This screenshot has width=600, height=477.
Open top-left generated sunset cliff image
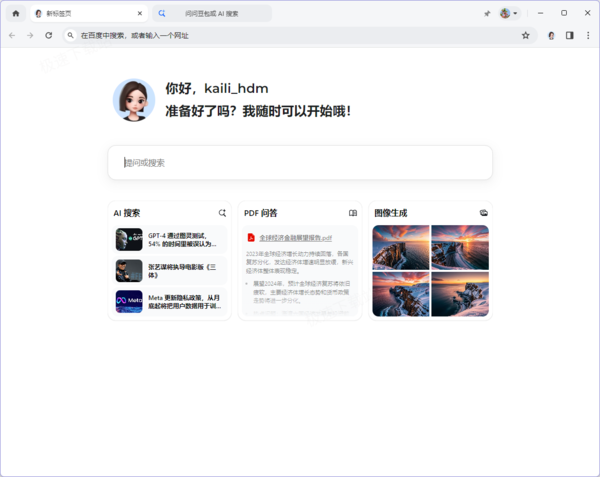click(x=401, y=247)
